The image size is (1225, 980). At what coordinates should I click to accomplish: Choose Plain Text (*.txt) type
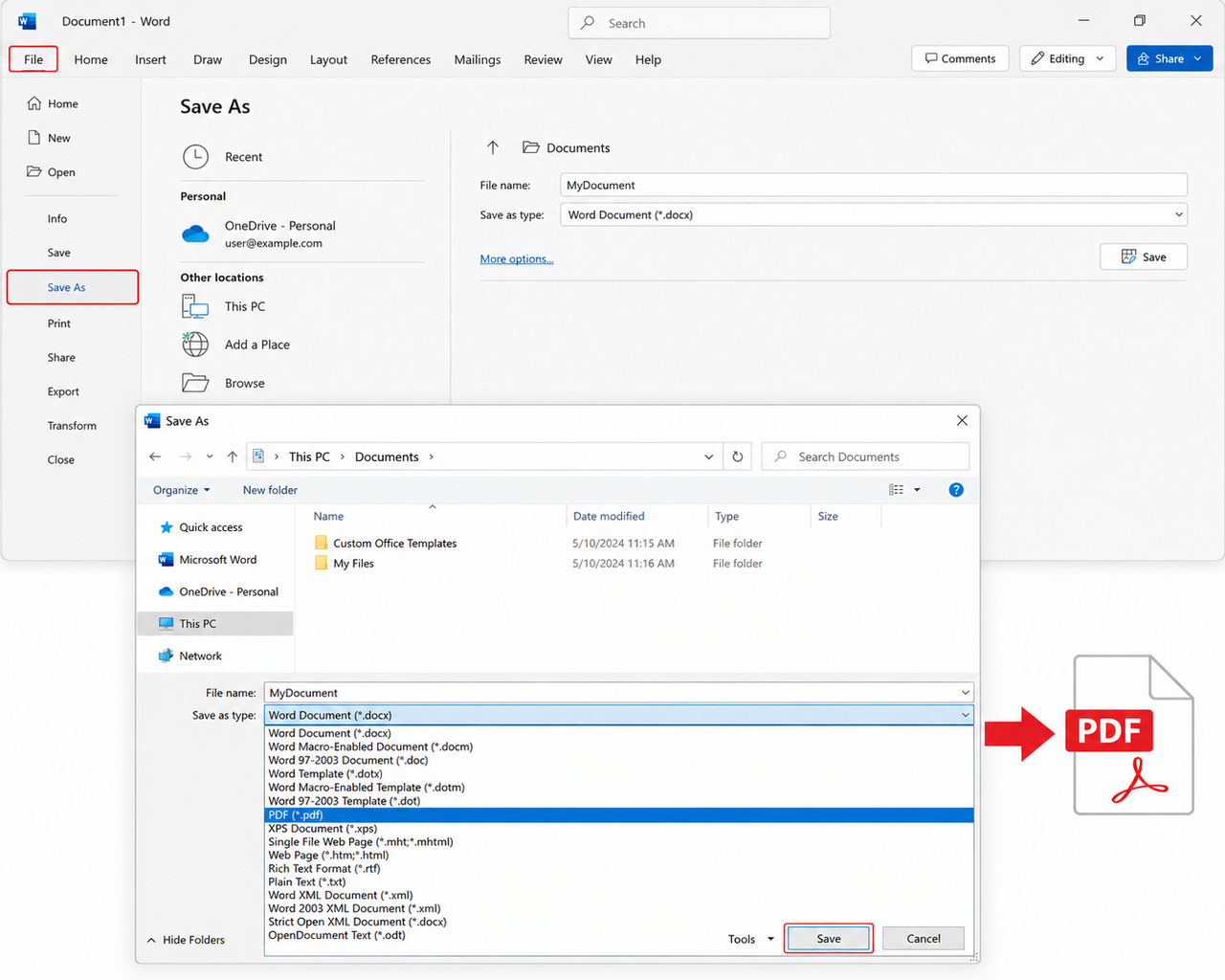307,882
